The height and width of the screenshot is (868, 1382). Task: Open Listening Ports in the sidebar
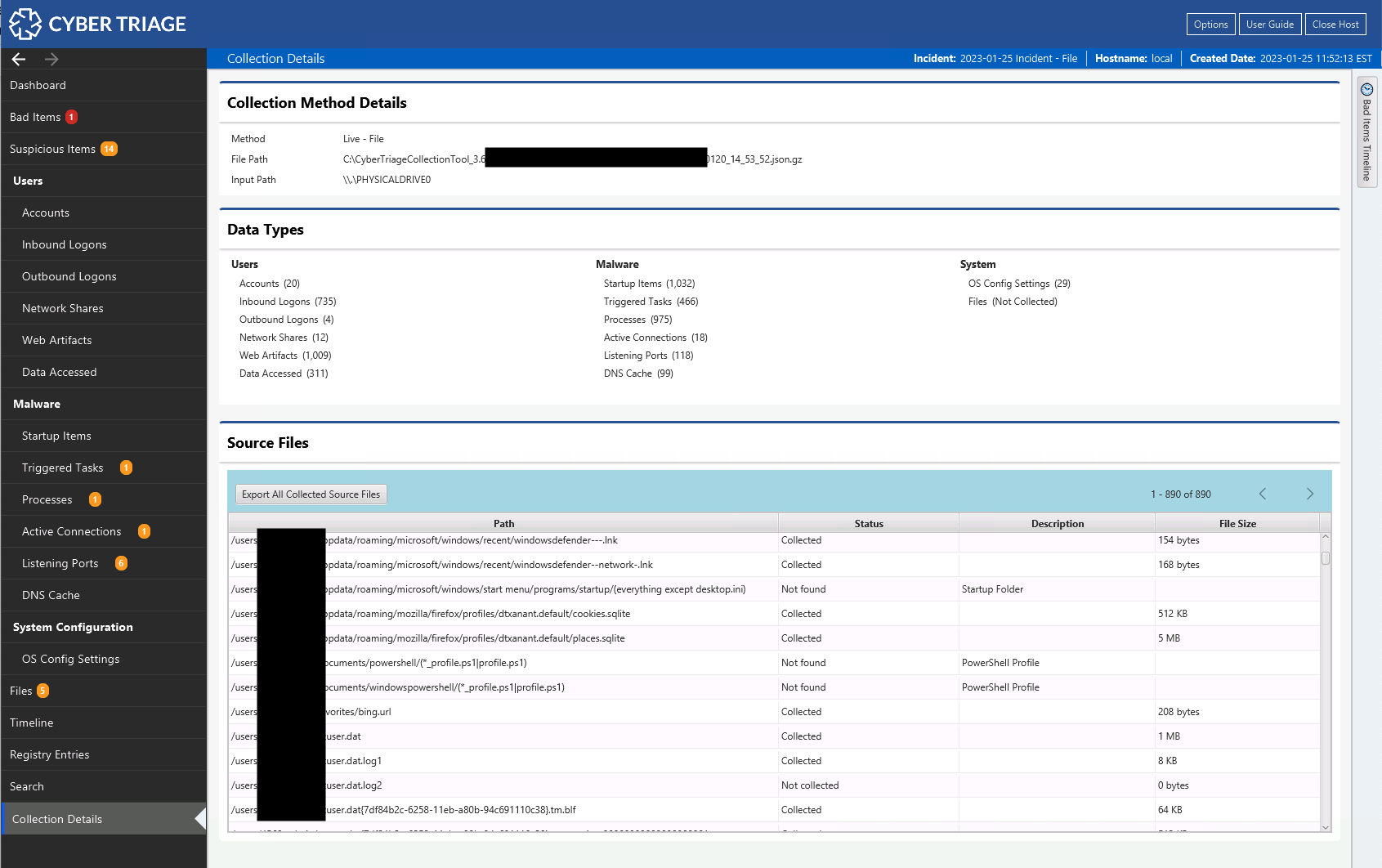coord(104,563)
